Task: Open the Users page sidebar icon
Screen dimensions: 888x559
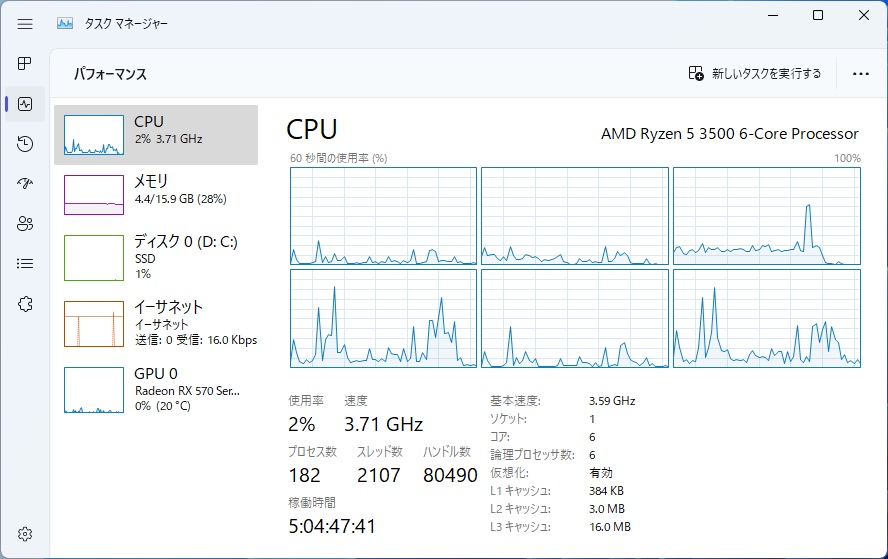Action: point(25,224)
